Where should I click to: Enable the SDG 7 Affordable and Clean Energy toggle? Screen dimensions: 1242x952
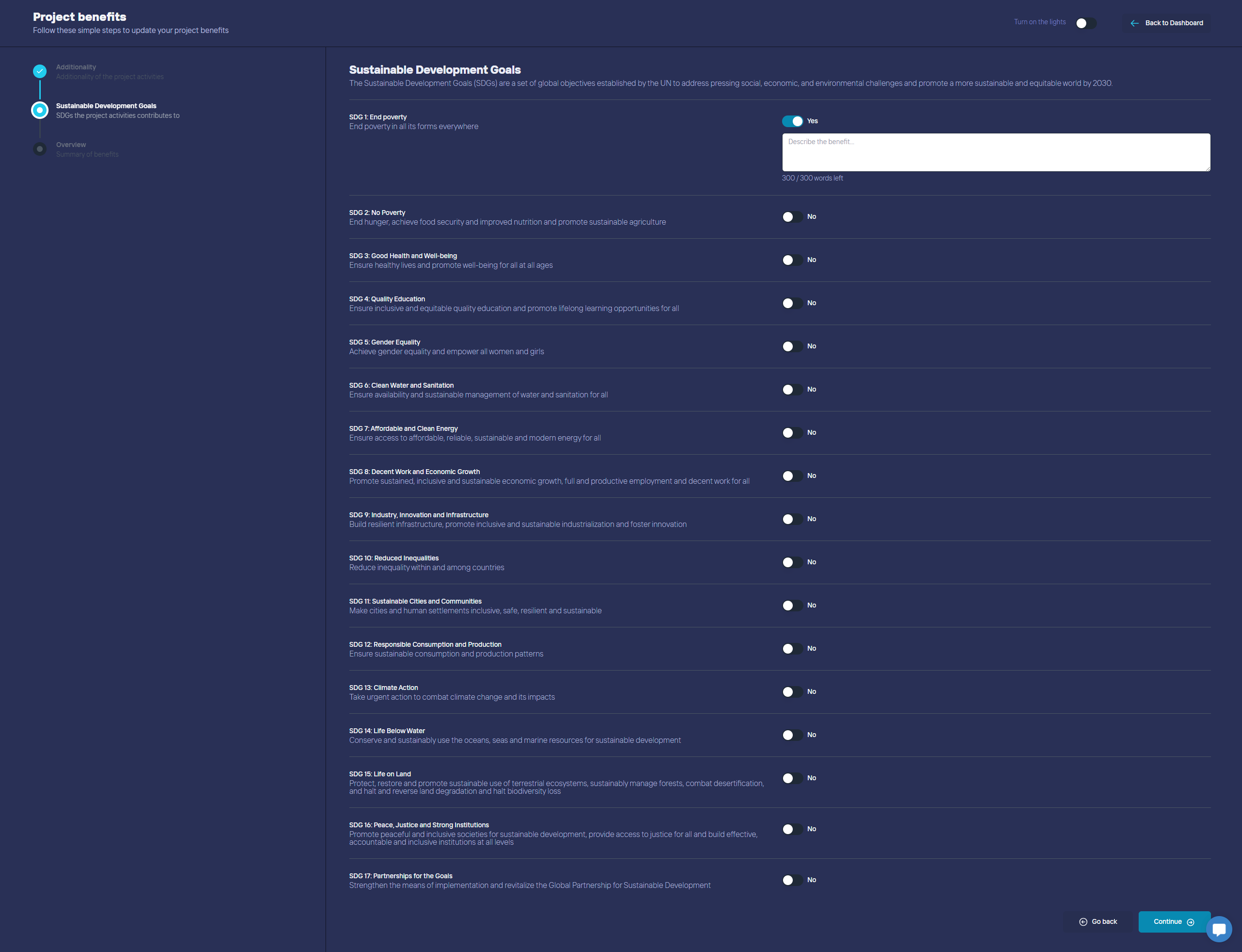tap(792, 433)
